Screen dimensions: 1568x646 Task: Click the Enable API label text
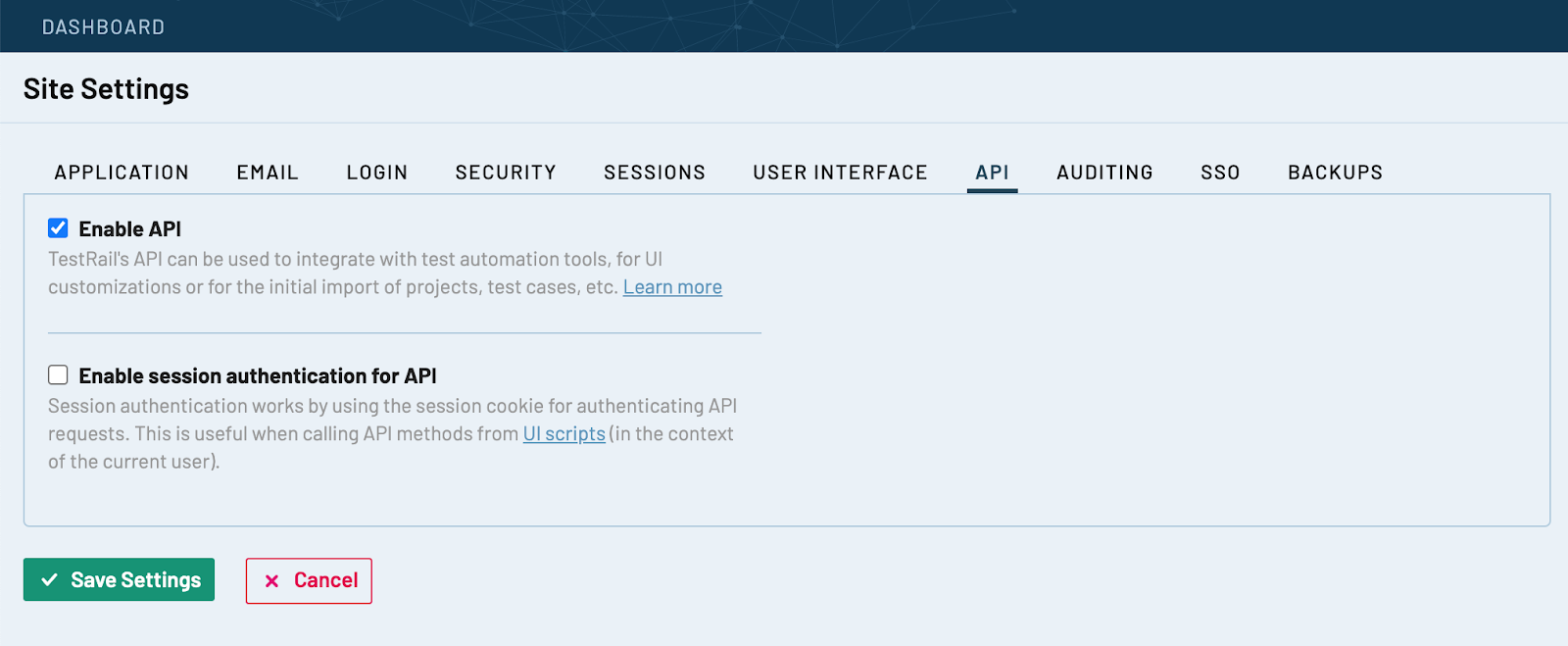click(x=130, y=229)
